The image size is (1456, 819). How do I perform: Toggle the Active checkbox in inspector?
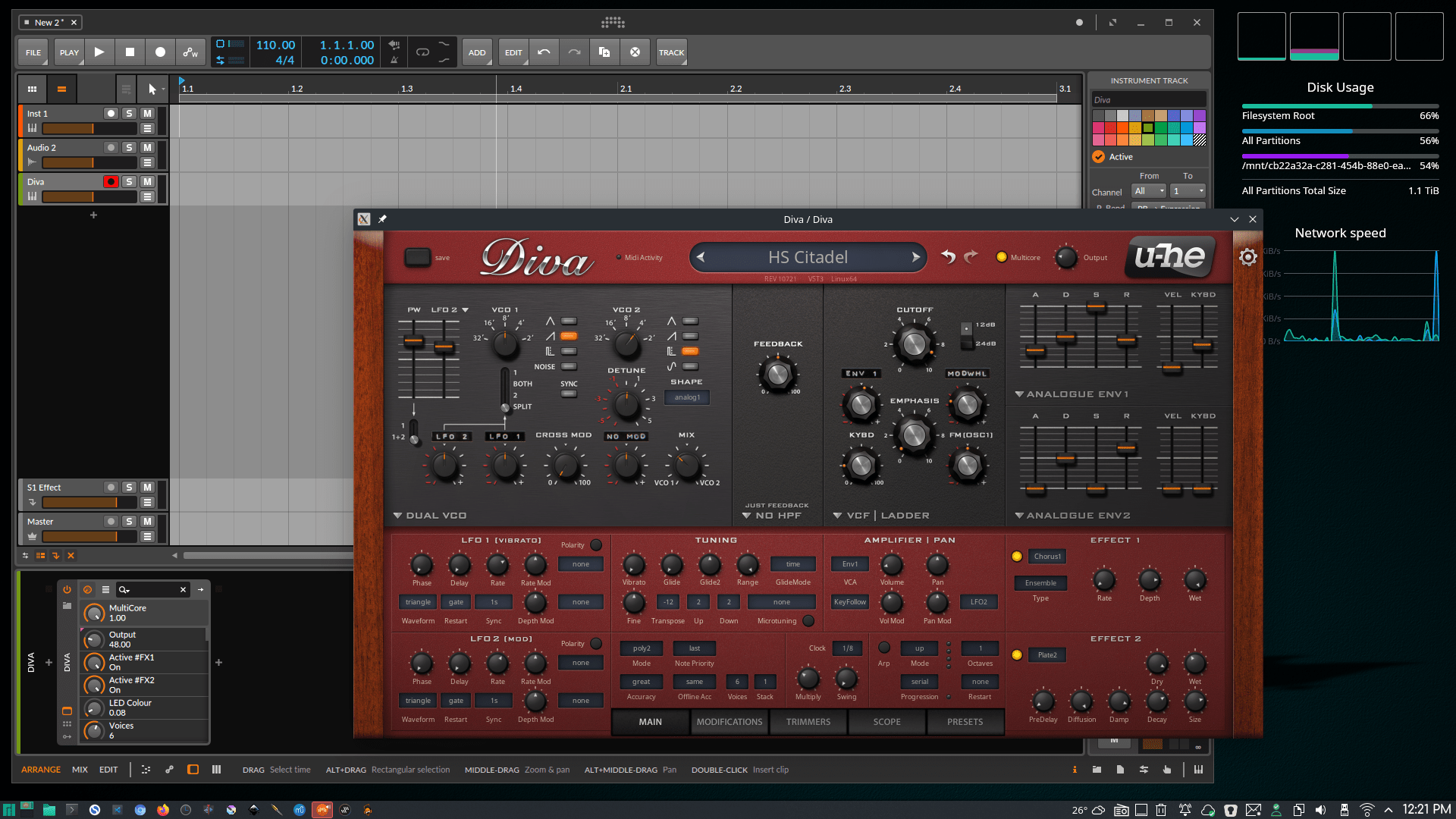(x=1098, y=157)
